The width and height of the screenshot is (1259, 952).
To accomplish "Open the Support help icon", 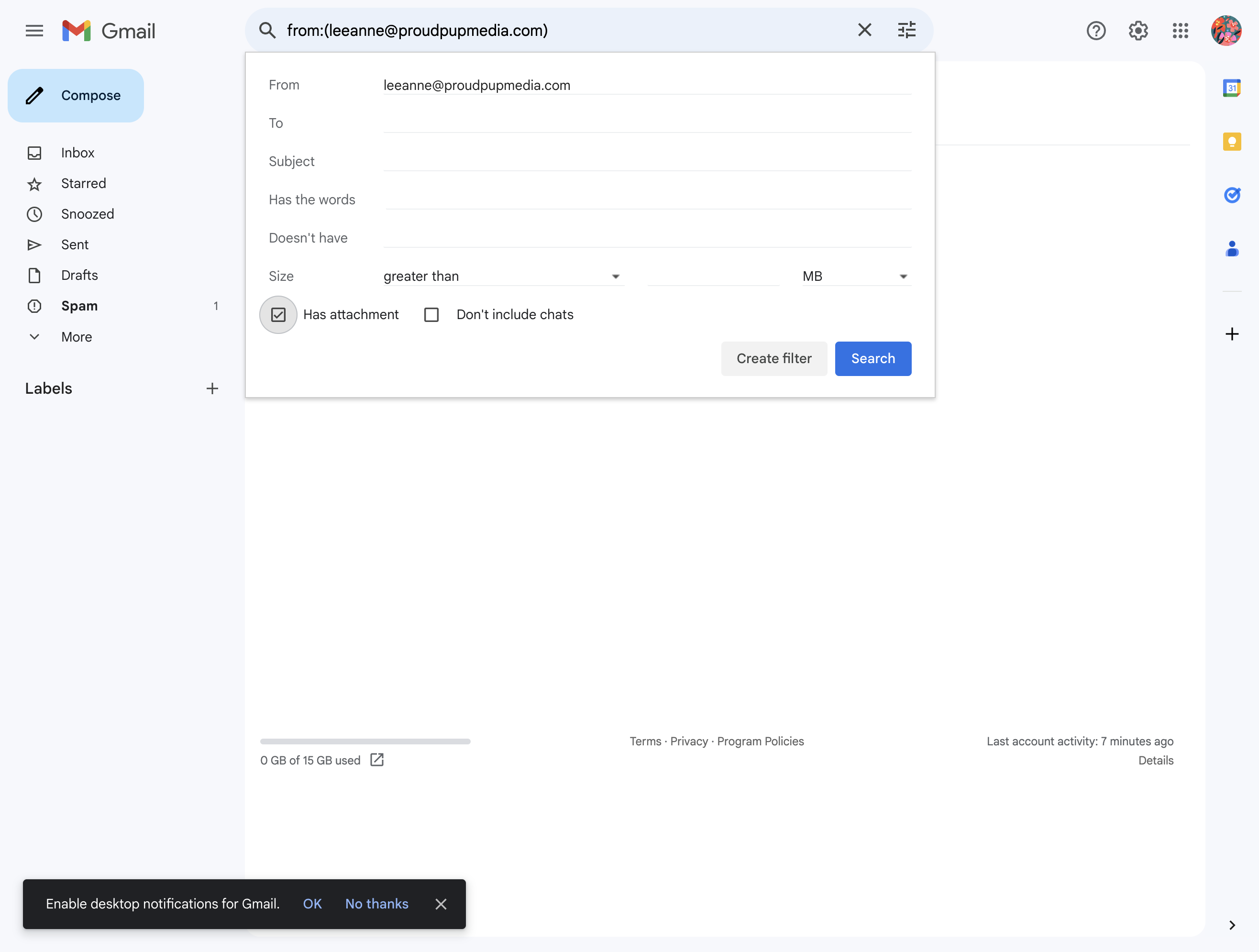I will (x=1096, y=30).
